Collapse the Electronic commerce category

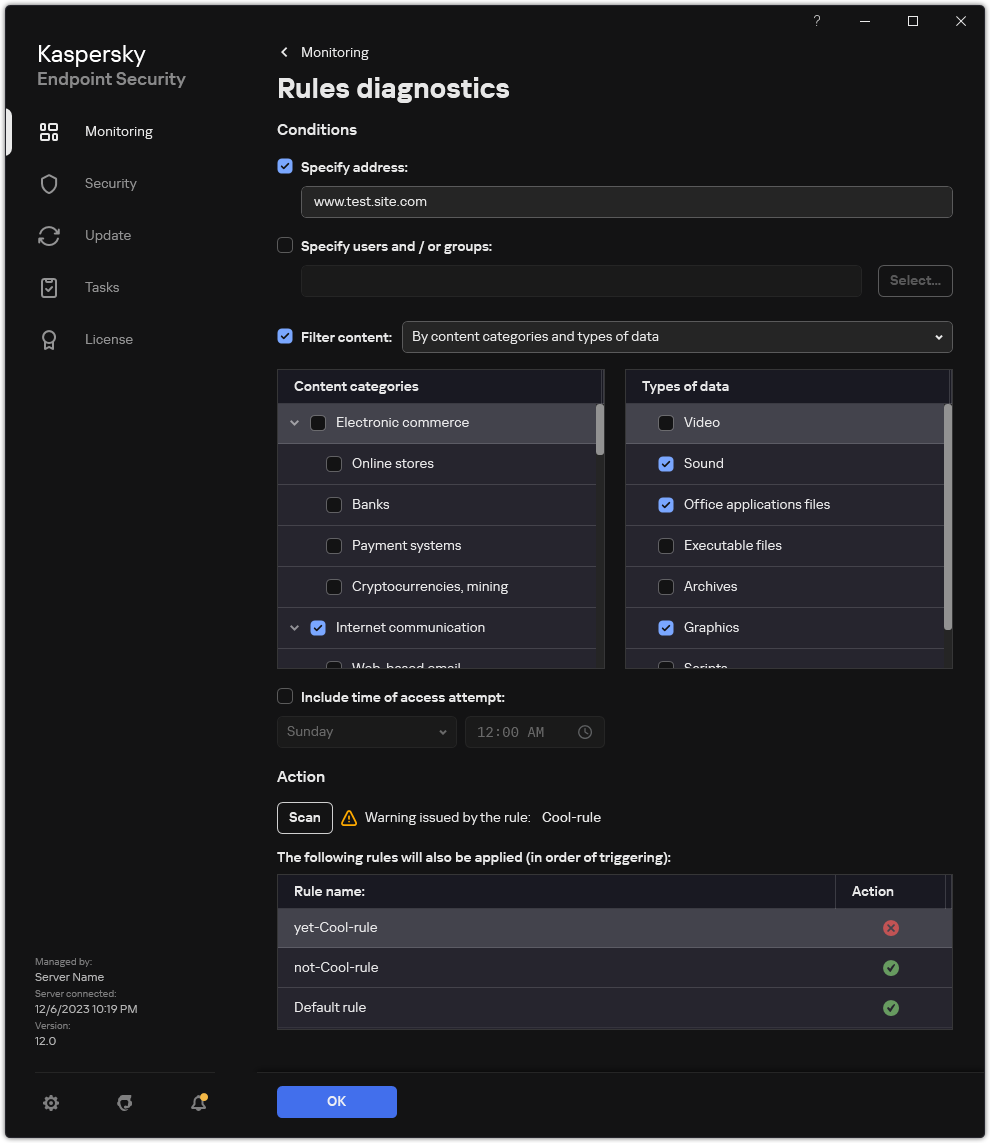click(294, 423)
